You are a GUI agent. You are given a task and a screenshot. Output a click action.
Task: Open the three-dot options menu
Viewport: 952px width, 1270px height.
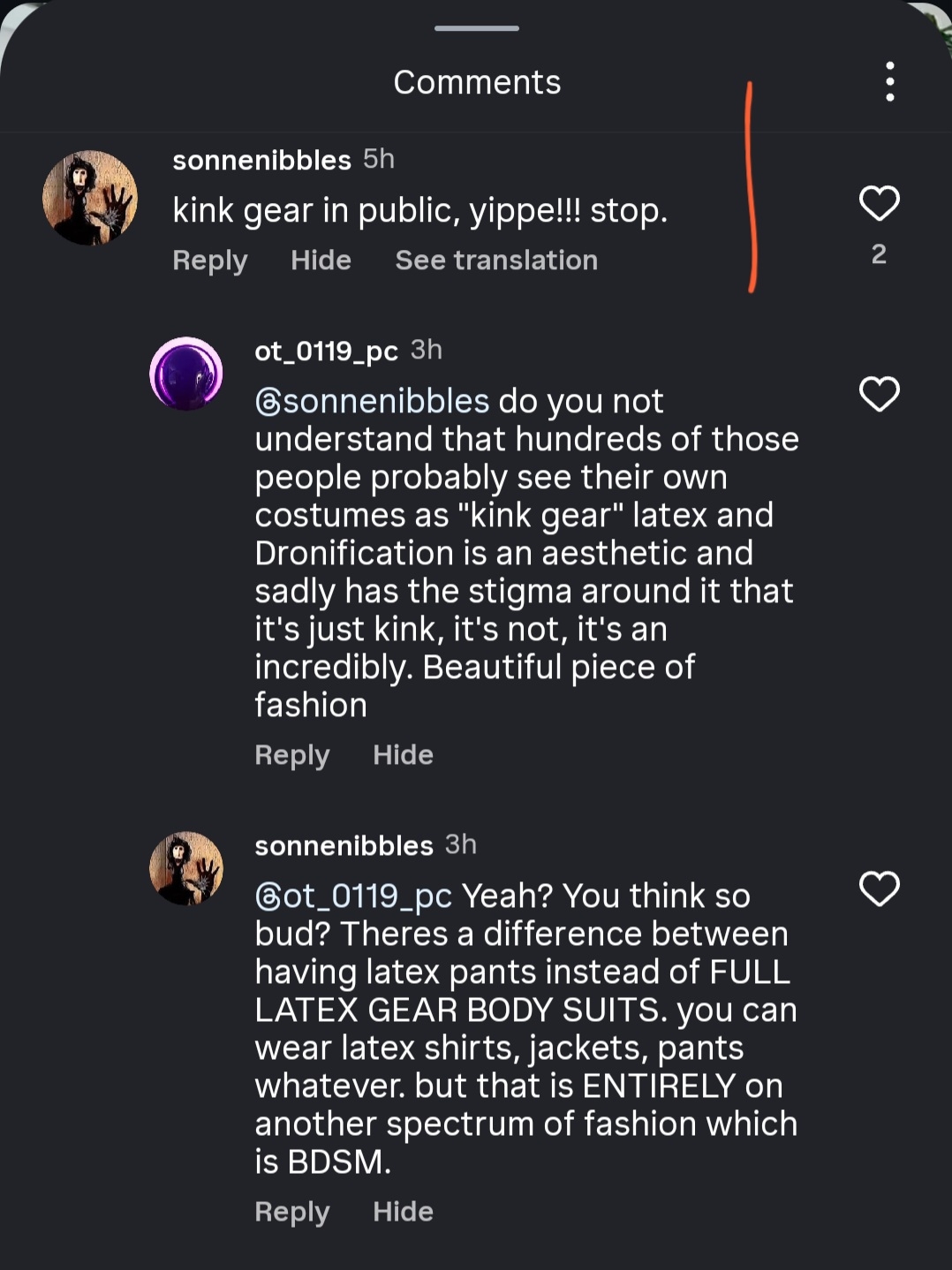[x=889, y=82]
